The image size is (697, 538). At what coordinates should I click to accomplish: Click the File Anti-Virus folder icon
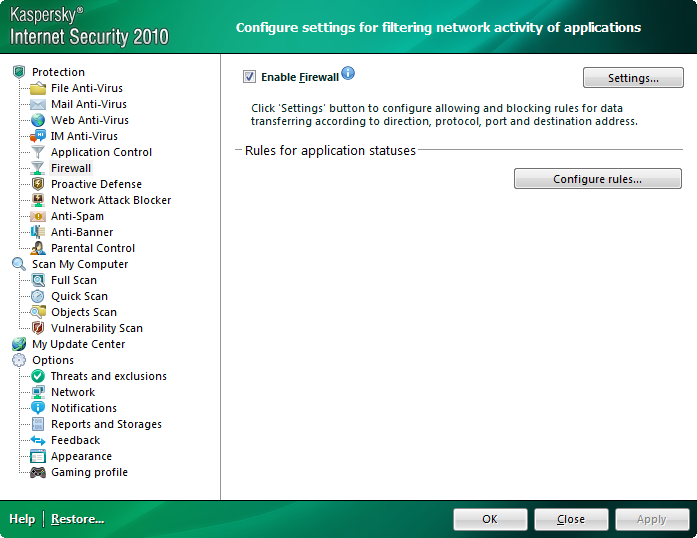38,88
